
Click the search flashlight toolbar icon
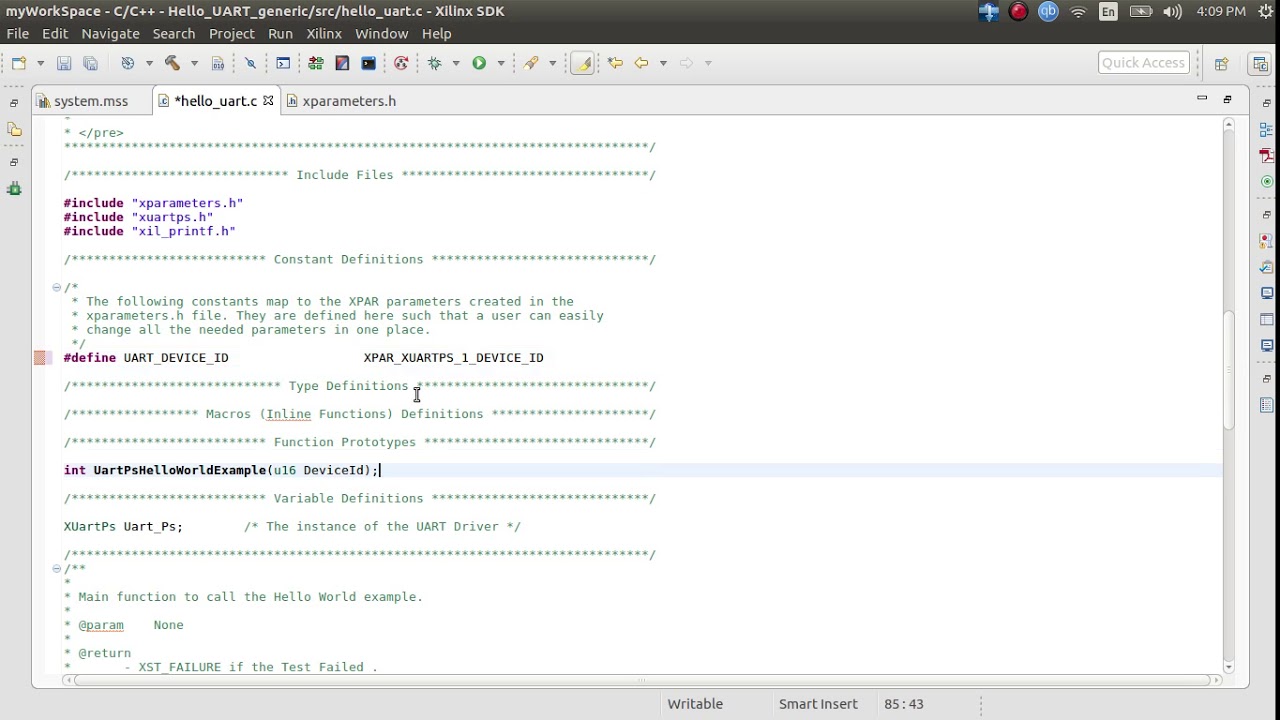pos(531,63)
